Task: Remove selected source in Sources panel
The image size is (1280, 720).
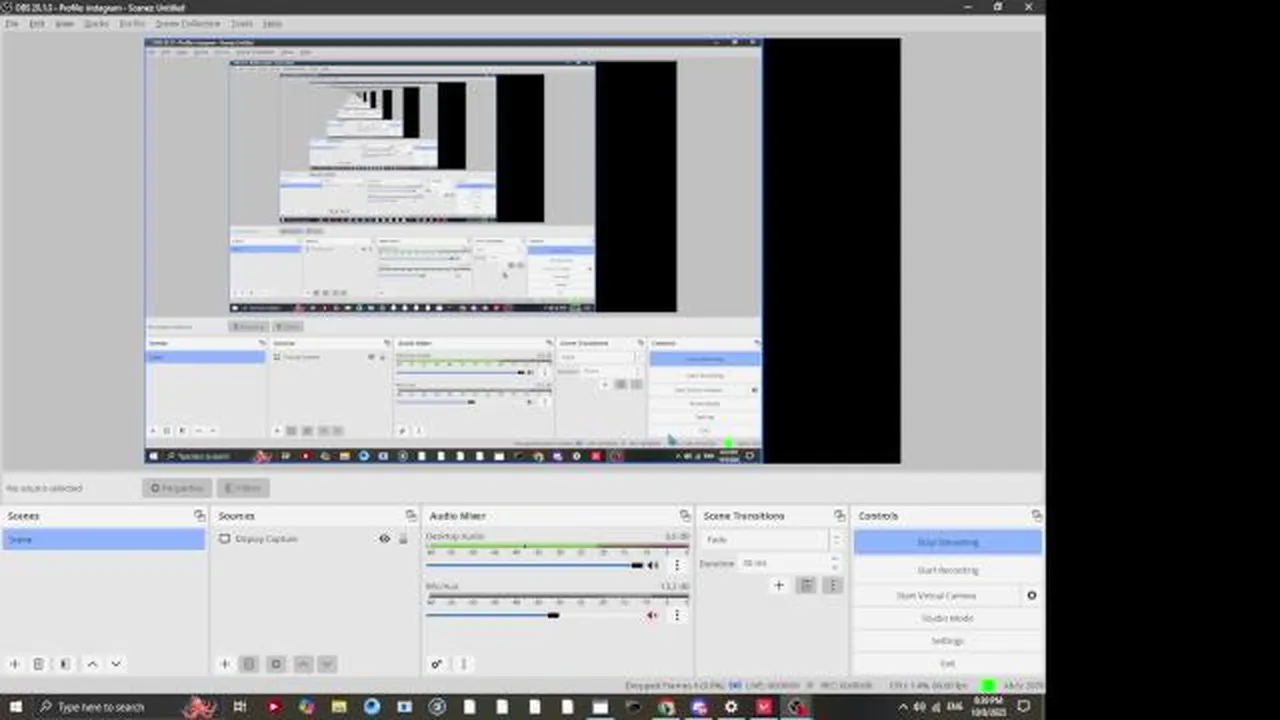Action: [x=250, y=664]
